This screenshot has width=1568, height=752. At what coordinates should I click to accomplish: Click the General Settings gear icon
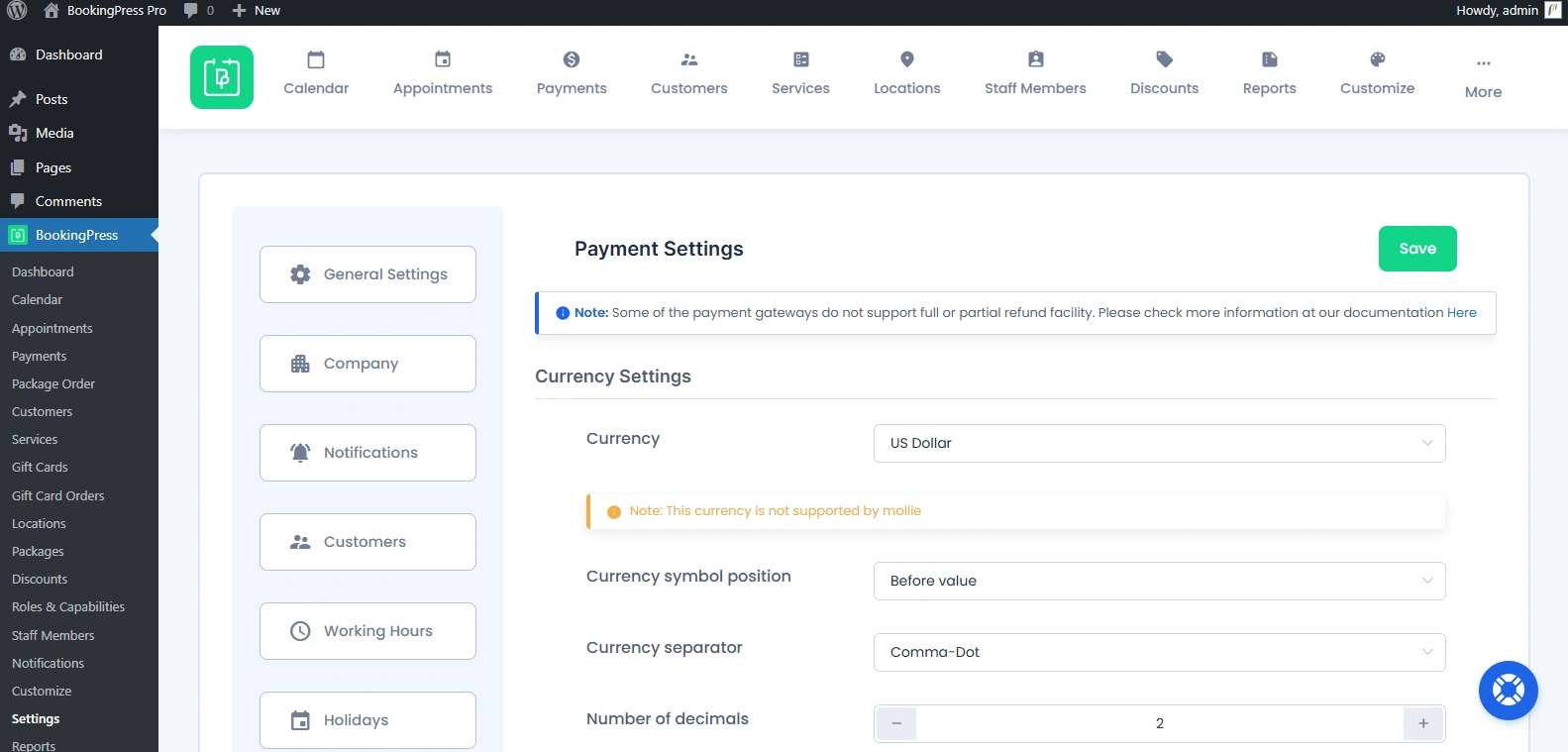tap(300, 274)
